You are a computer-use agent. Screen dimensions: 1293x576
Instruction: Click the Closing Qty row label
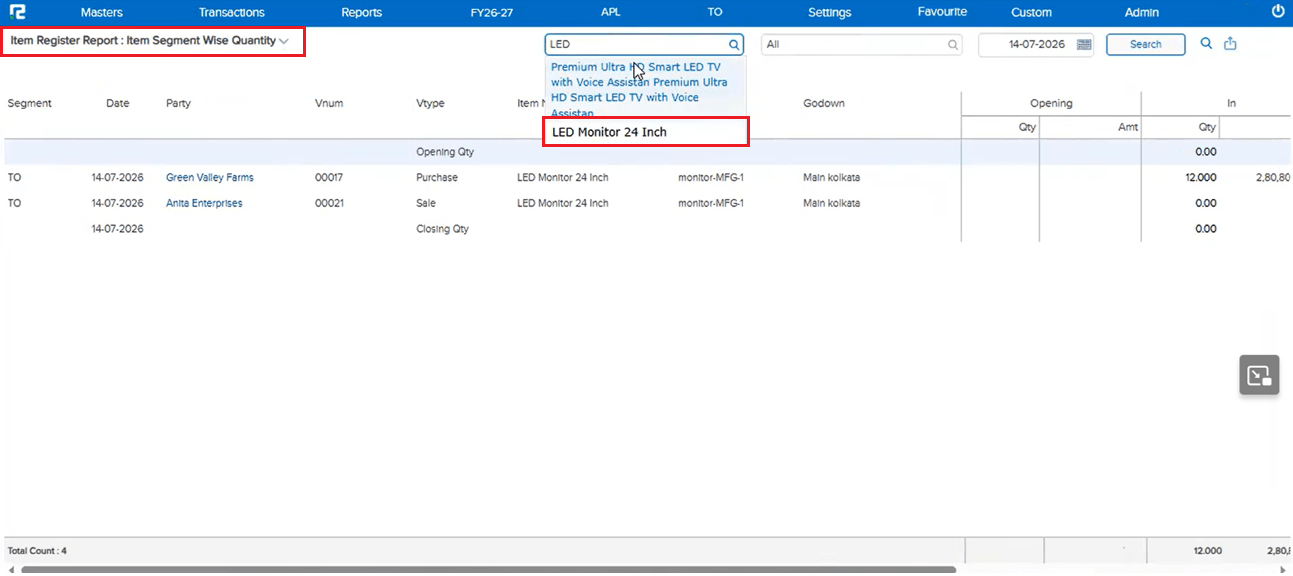(x=442, y=229)
